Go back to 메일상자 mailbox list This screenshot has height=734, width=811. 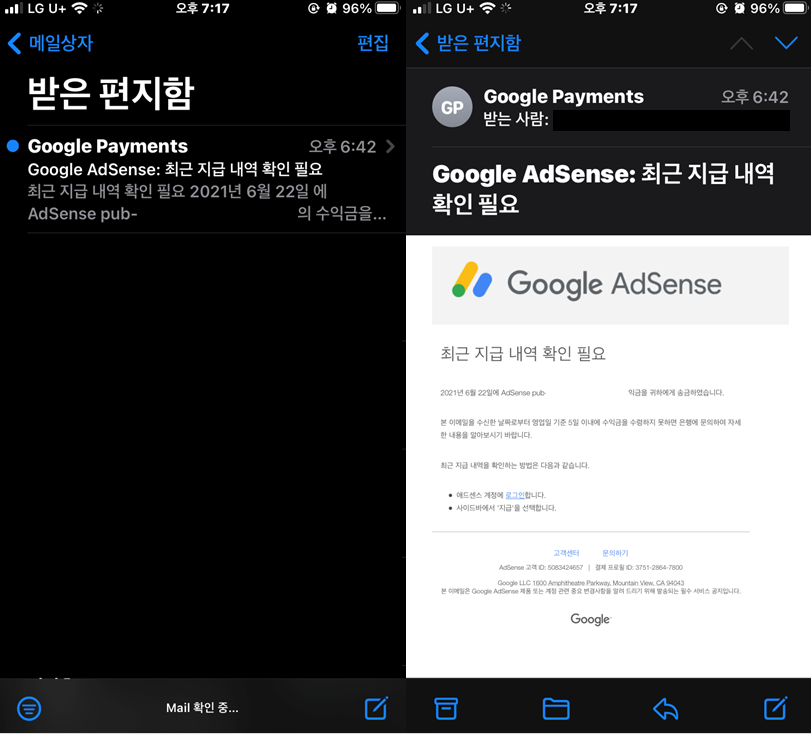50,43
